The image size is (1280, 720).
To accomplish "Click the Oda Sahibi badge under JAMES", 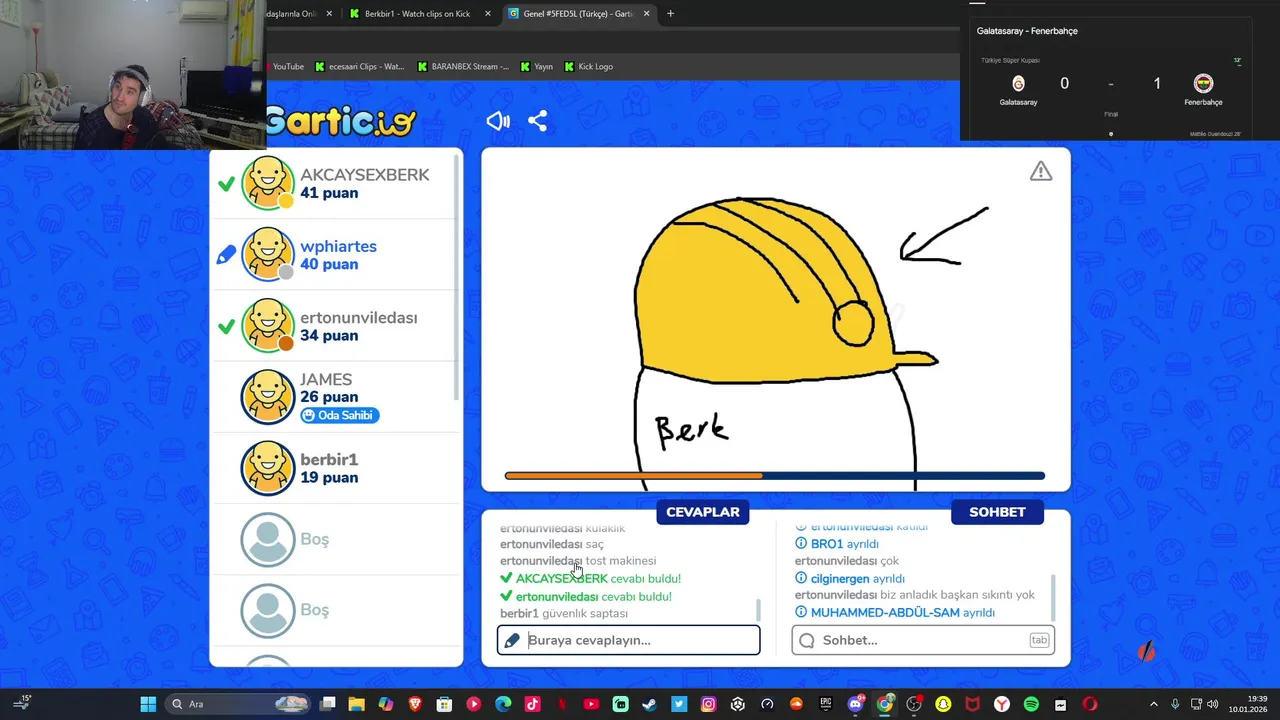I will tap(340, 415).
